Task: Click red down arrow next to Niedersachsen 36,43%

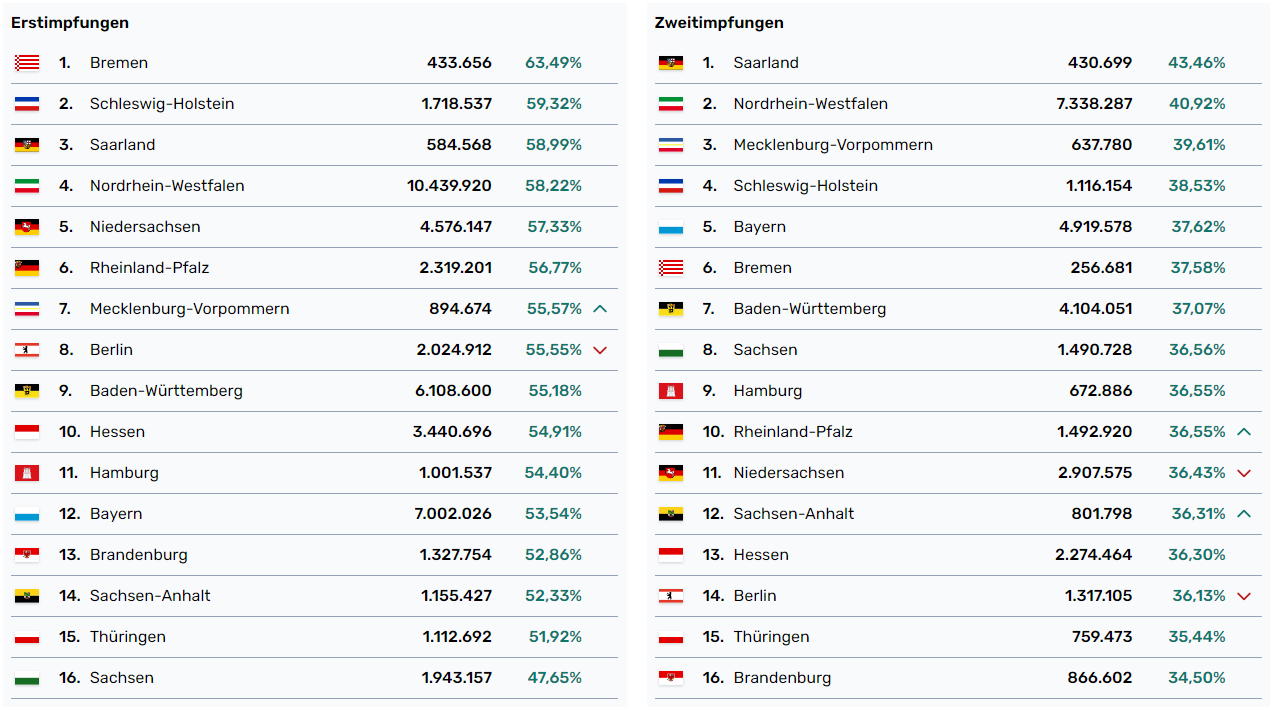Action: coord(1244,473)
